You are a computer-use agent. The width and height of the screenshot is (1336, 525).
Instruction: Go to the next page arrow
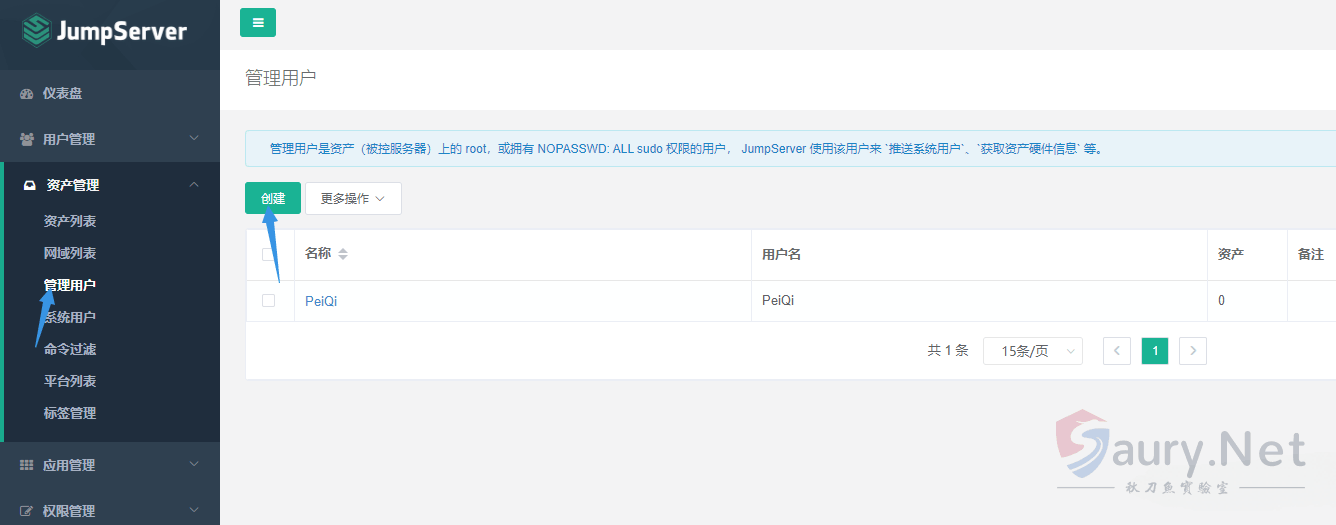tap(1193, 351)
